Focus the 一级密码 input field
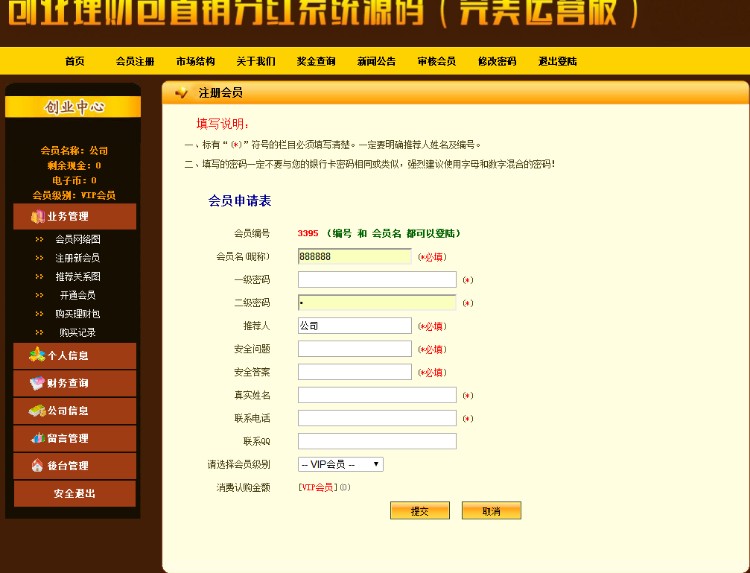750x573 pixels. [377, 279]
